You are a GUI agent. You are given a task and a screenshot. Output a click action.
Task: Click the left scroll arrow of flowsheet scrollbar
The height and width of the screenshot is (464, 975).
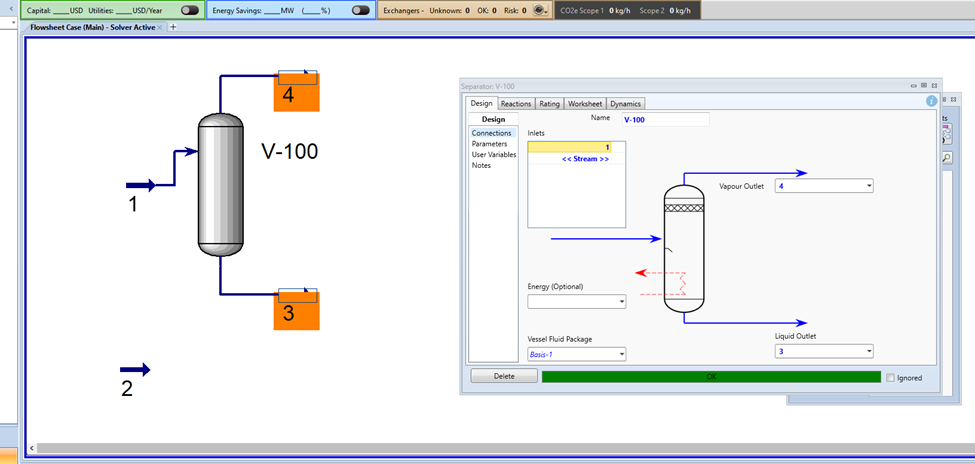coord(32,448)
